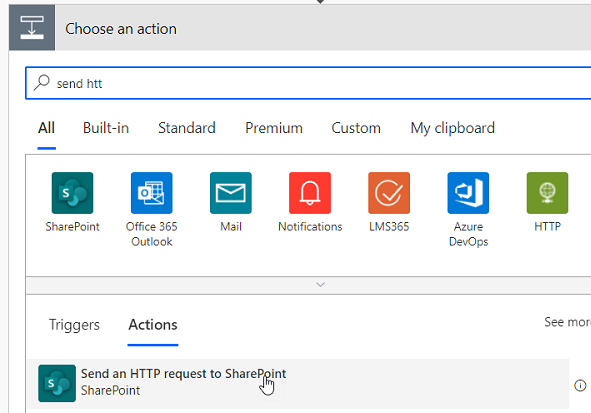Image resolution: width=591 pixels, height=413 pixels.
Task: Click the Choose an action header icon
Action: click(x=32, y=28)
